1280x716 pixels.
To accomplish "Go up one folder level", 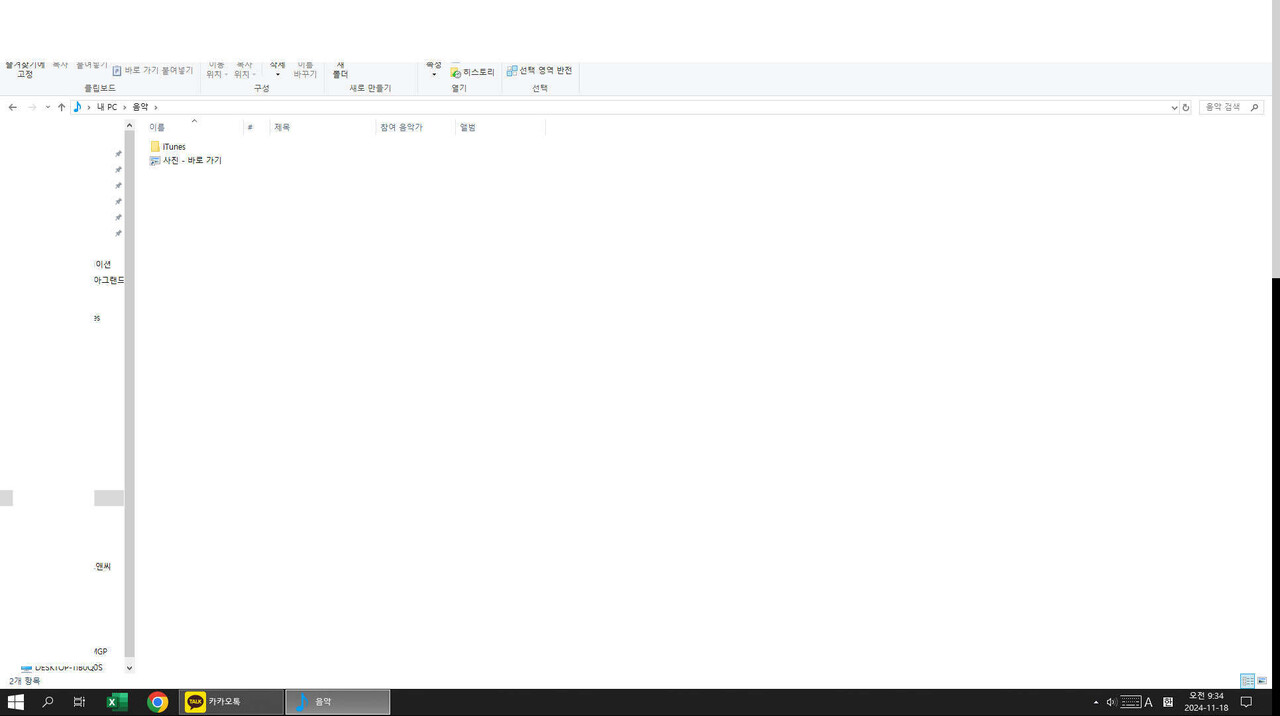I will click(61, 107).
